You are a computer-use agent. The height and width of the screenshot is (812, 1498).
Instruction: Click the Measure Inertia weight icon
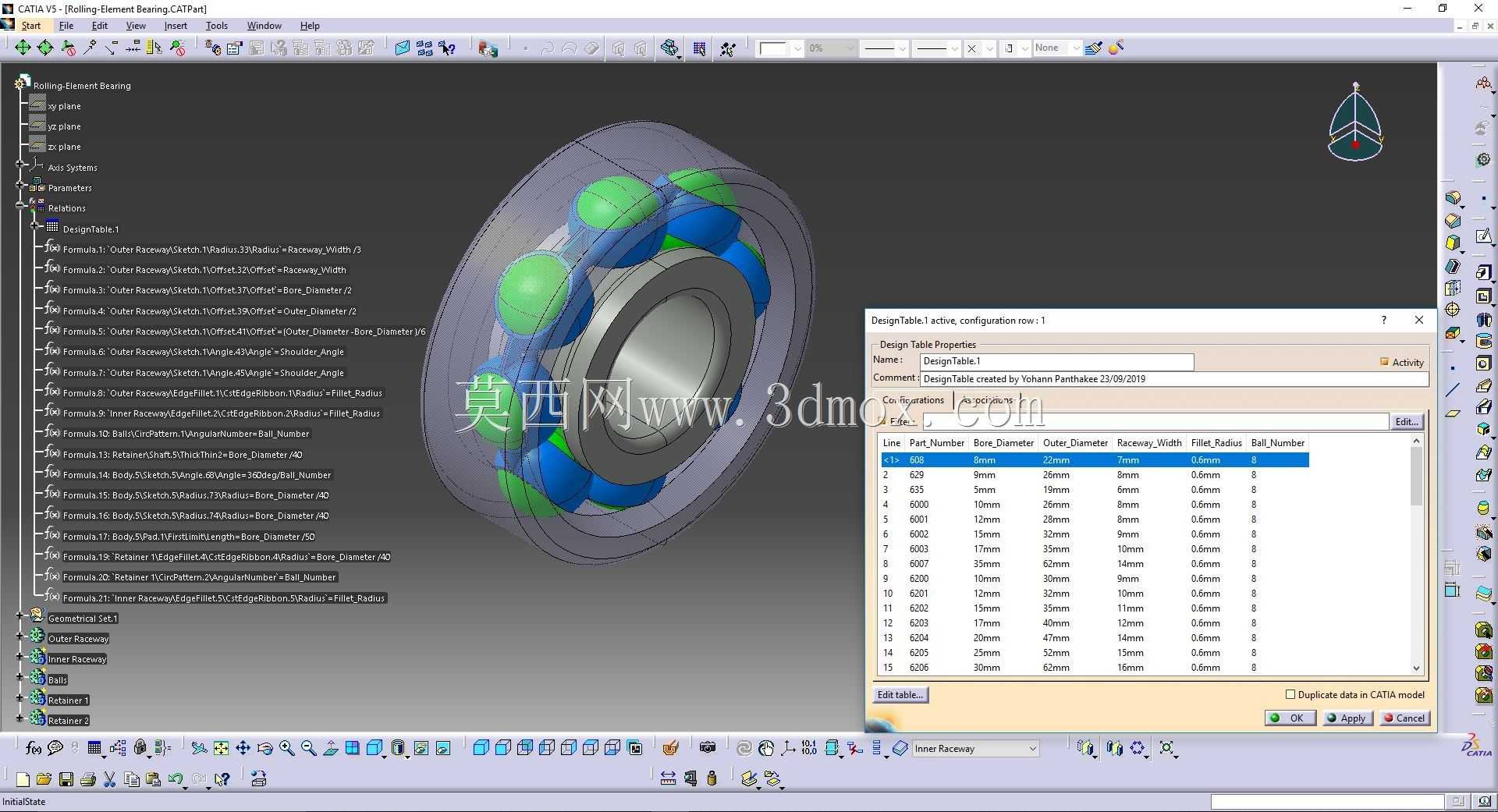pos(712,778)
